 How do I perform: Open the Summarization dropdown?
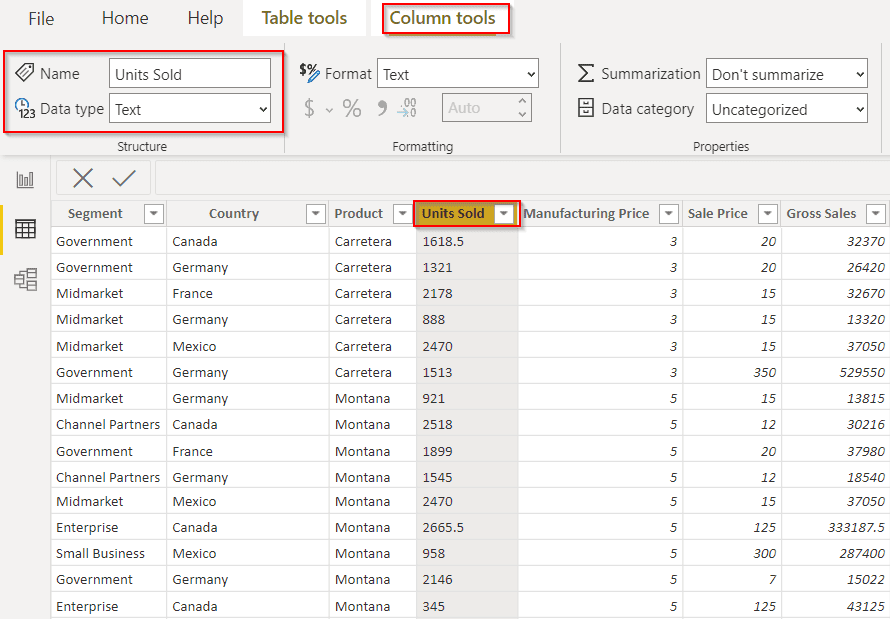(787, 74)
